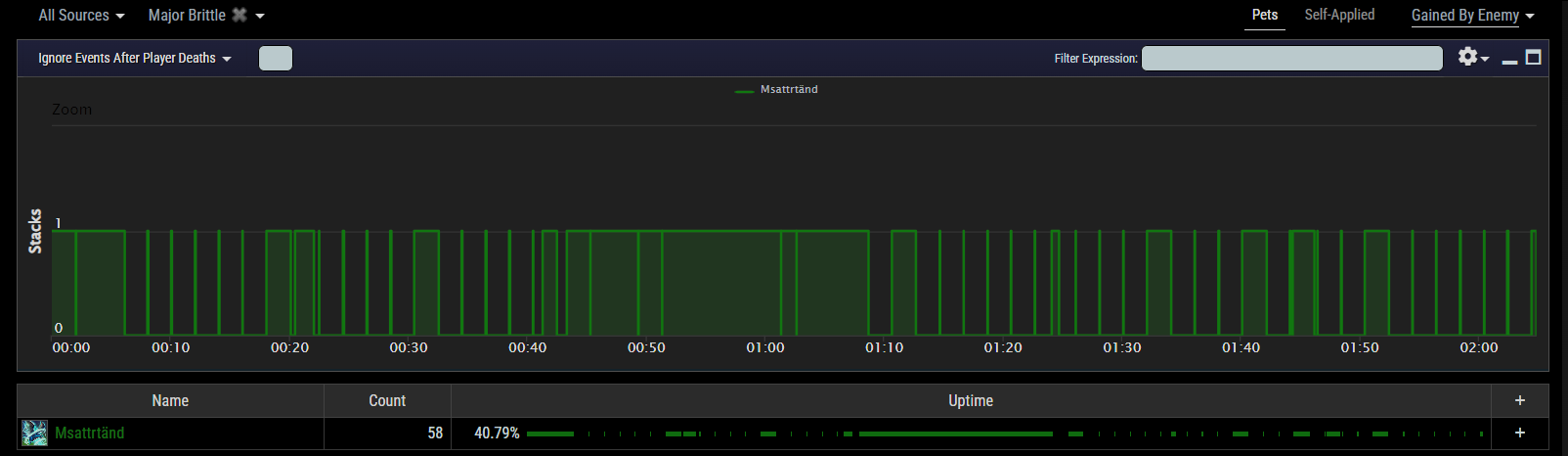Click the 02:00 time axis label

(x=1479, y=347)
